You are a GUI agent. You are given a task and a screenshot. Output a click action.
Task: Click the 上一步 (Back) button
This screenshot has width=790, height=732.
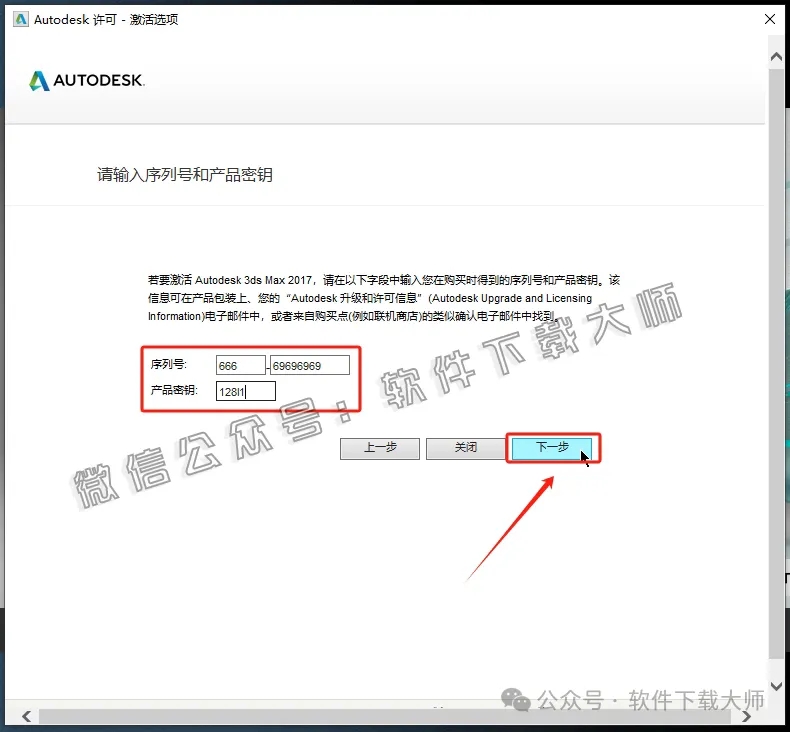[x=380, y=448]
